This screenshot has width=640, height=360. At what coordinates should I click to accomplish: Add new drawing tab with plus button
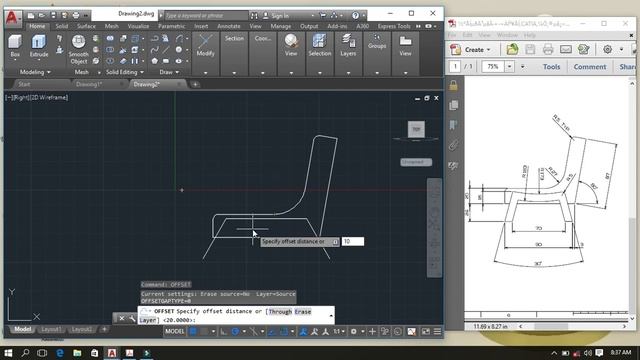point(196,84)
